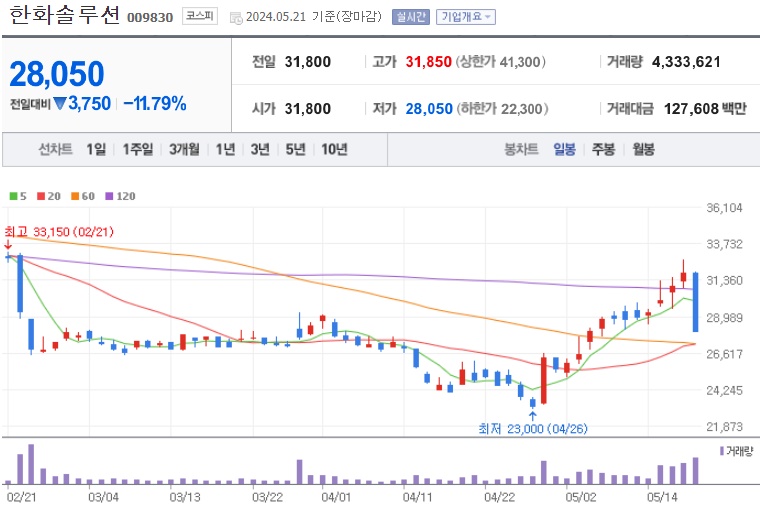The height and width of the screenshot is (508, 760).
Task: Click the 시가 31,800 value
Action: (307, 109)
